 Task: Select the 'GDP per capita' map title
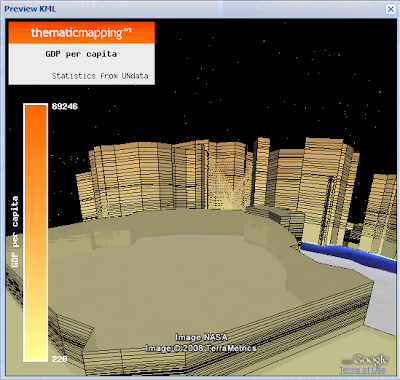click(81, 54)
